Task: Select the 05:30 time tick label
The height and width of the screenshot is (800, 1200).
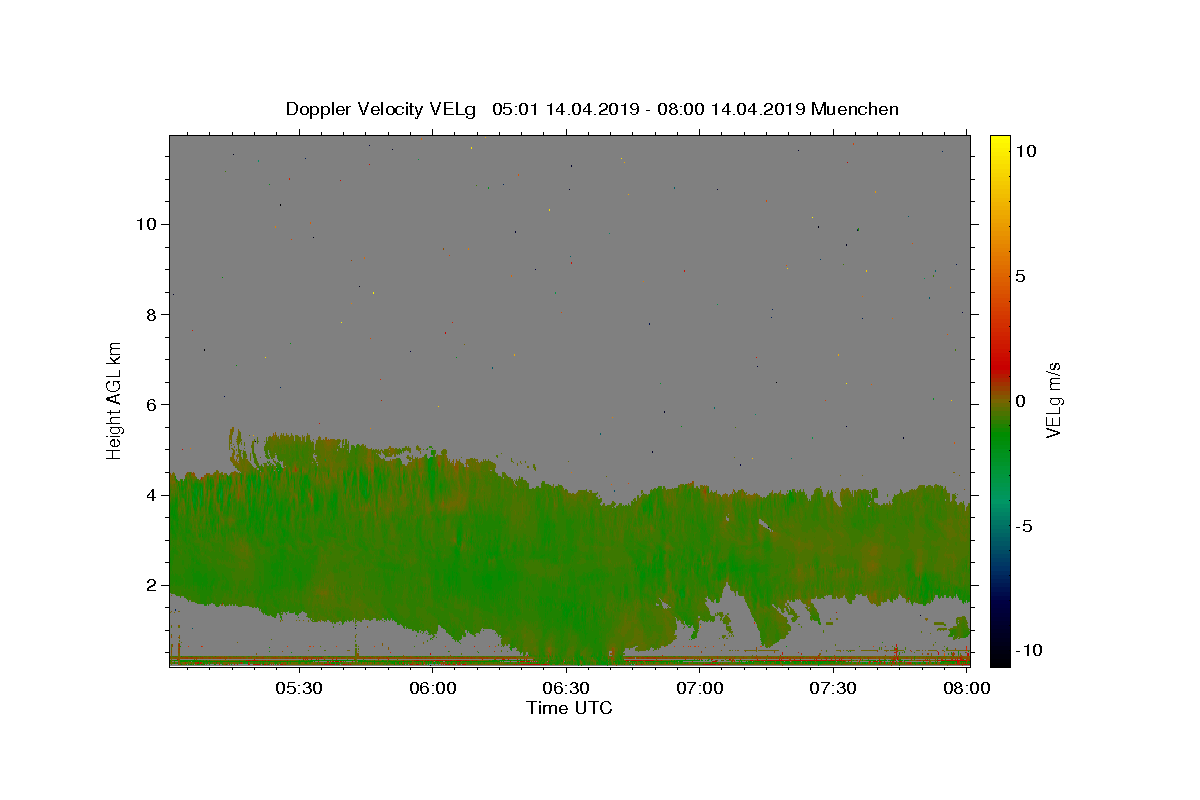Action: coord(300,688)
